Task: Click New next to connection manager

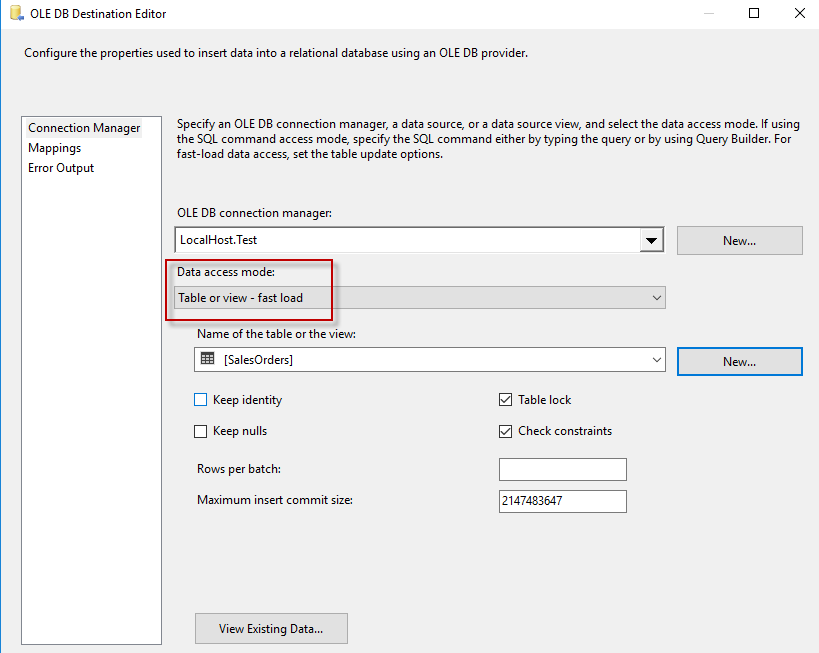Action: (739, 241)
